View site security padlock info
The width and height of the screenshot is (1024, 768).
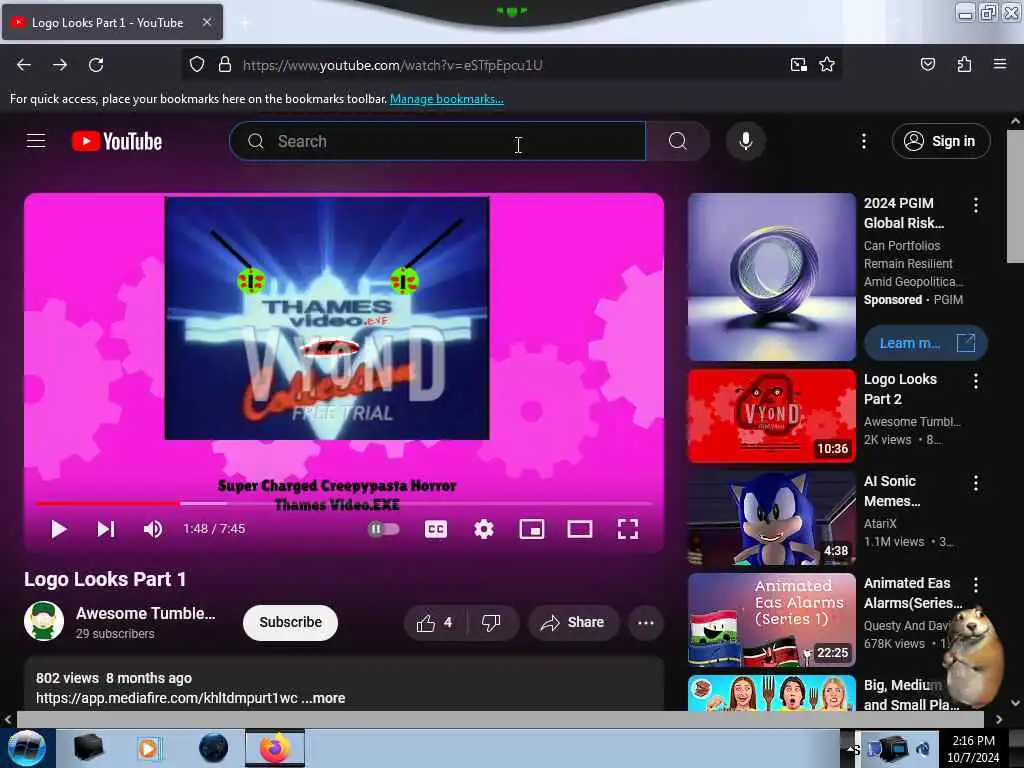(225, 65)
